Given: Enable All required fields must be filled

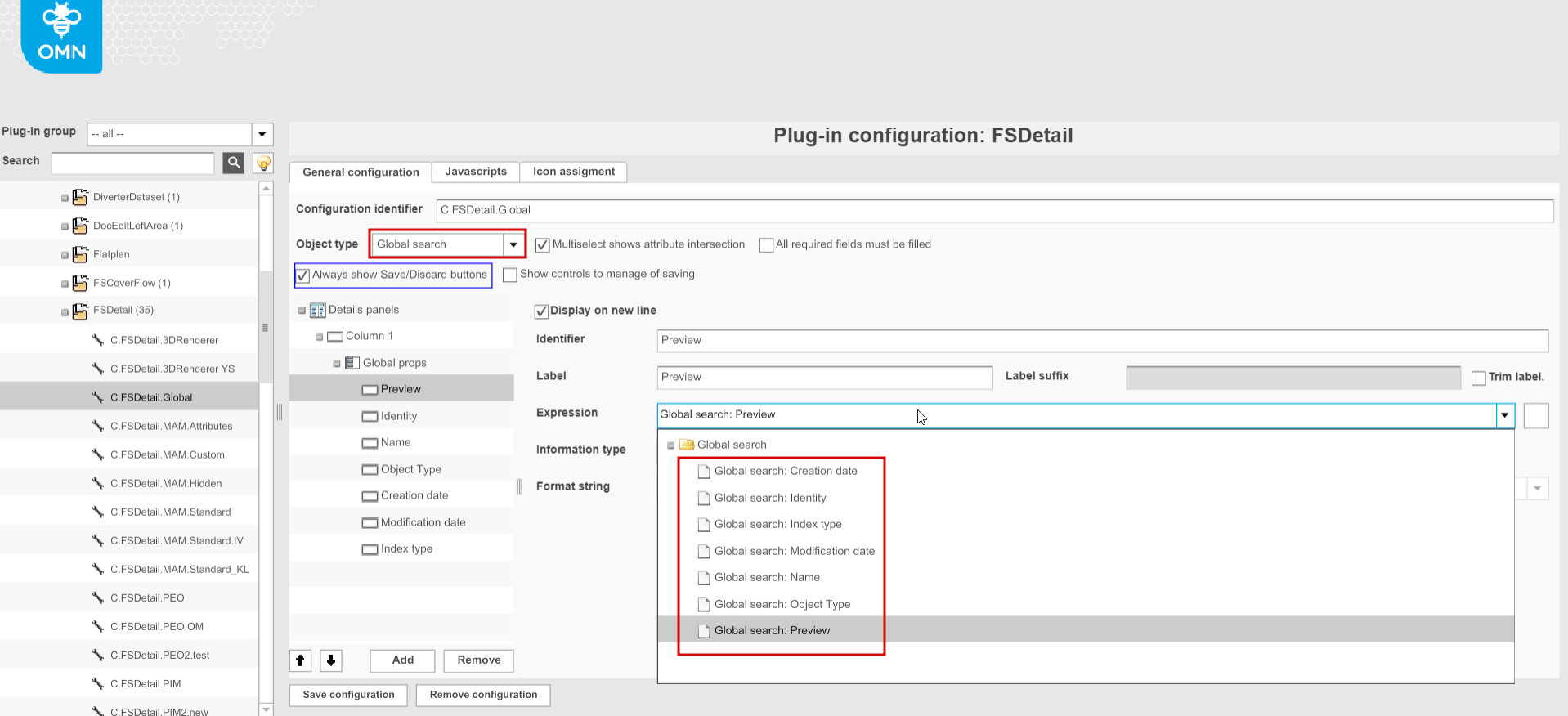Looking at the screenshot, I should tap(766, 245).
